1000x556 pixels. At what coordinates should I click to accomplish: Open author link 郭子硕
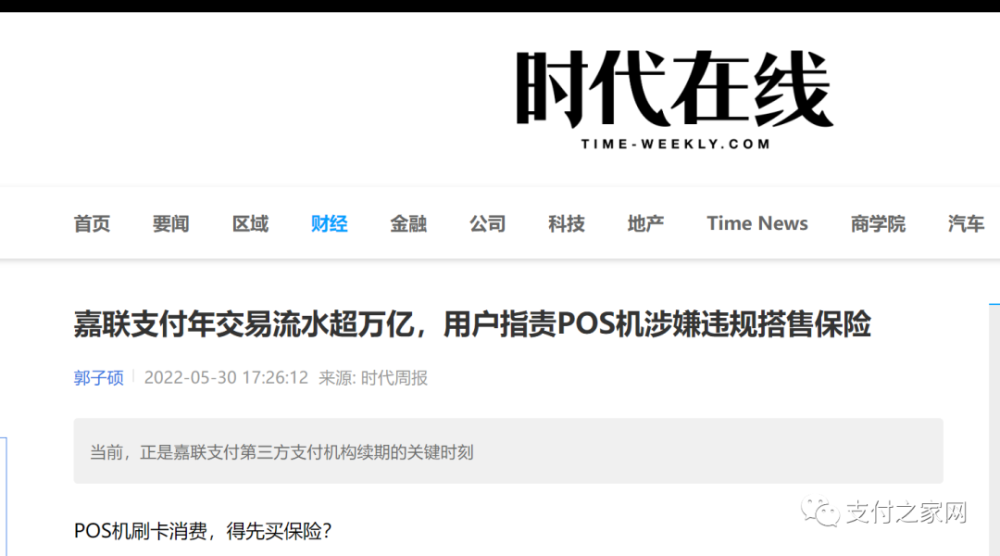pyautogui.click(x=98, y=378)
